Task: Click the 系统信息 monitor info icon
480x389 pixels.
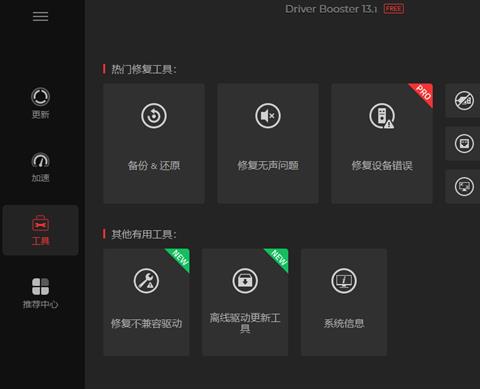Action: 344,281
